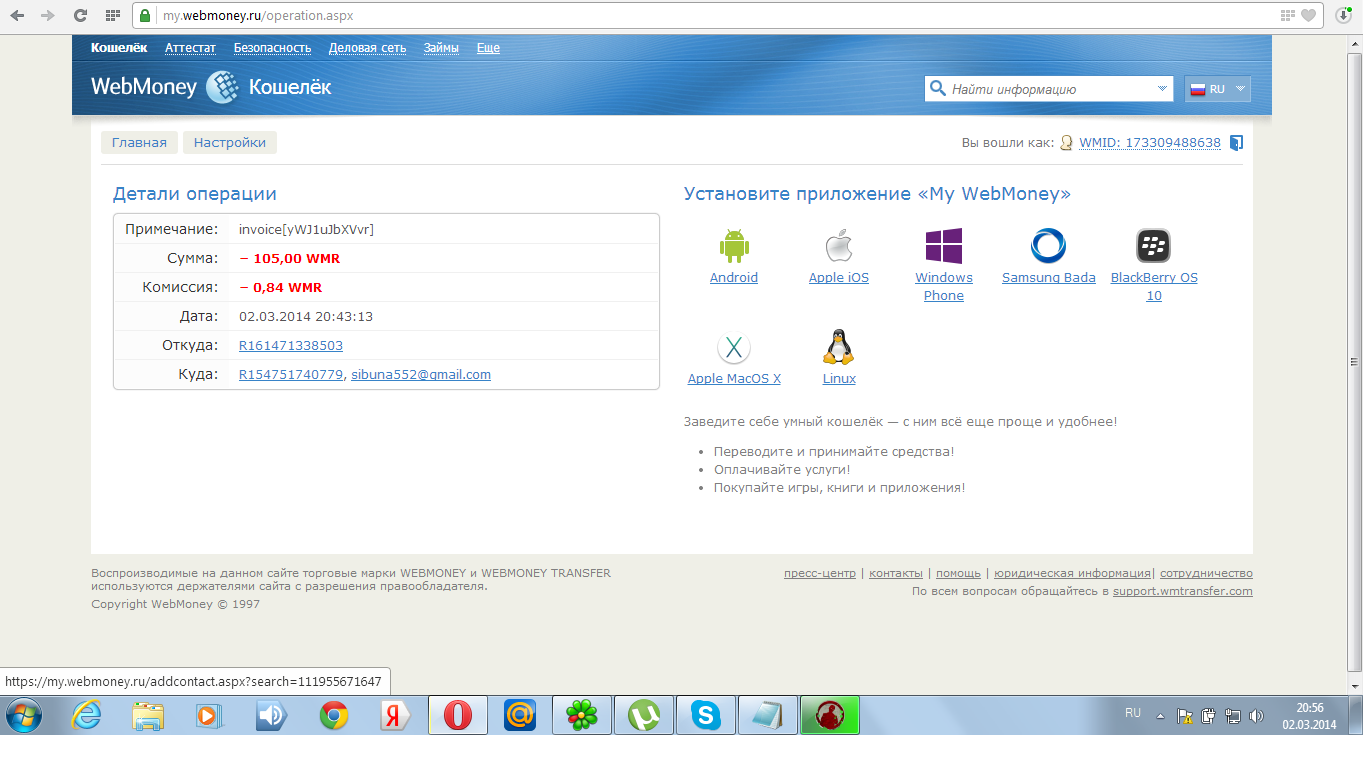Select the BlackBerry OS 10 icon
Image resolution: width=1366 pixels, height=768 pixels.
coord(1154,246)
